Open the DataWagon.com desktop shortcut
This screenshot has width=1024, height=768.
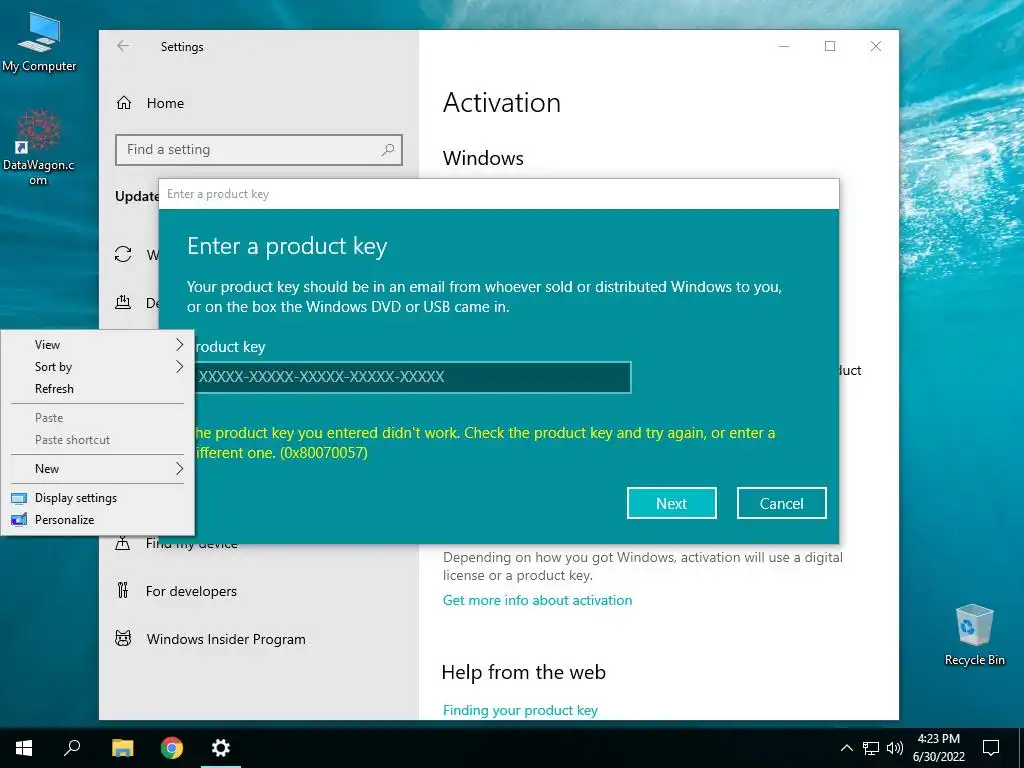click(38, 147)
